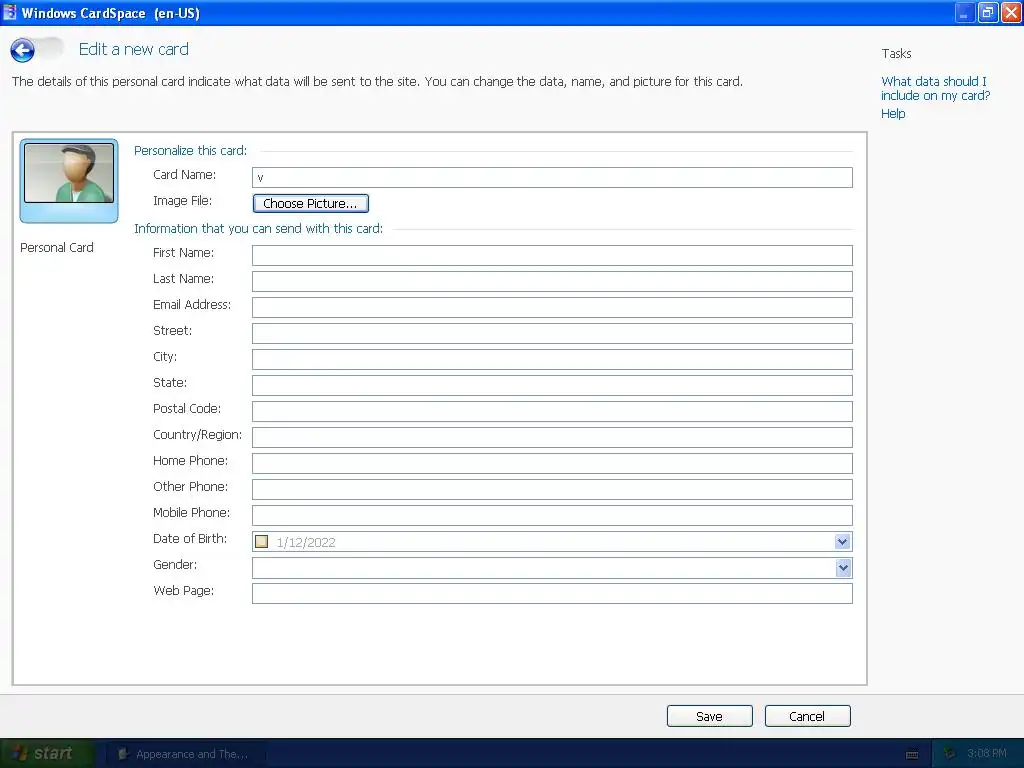
Task: Click the Postal Code field
Action: click(x=552, y=411)
